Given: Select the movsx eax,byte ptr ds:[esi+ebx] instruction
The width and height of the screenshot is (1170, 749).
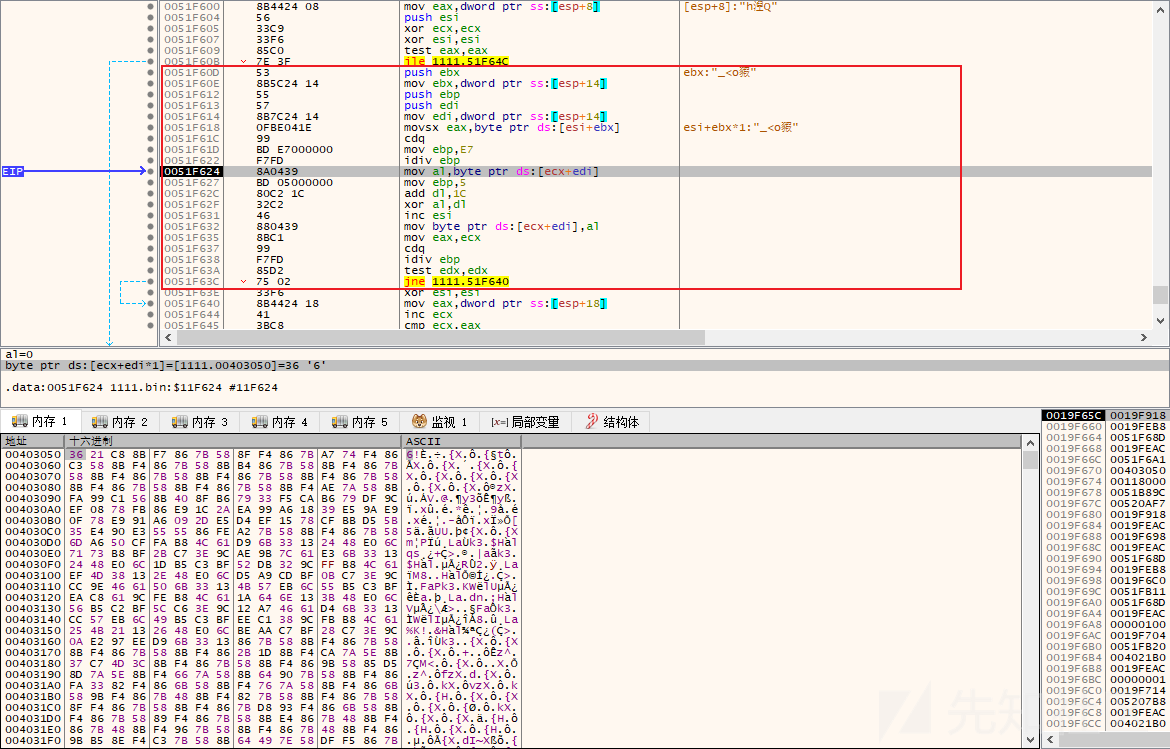Looking at the screenshot, I should pos(512,128).
